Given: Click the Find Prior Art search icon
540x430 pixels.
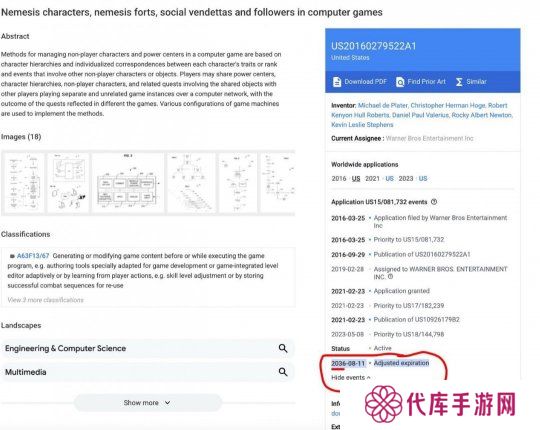Looking at the screenshot, I should coord(400,82).
